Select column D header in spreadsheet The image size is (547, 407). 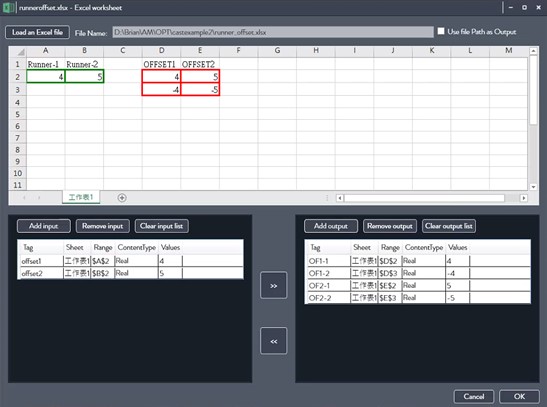coord(162,51)
